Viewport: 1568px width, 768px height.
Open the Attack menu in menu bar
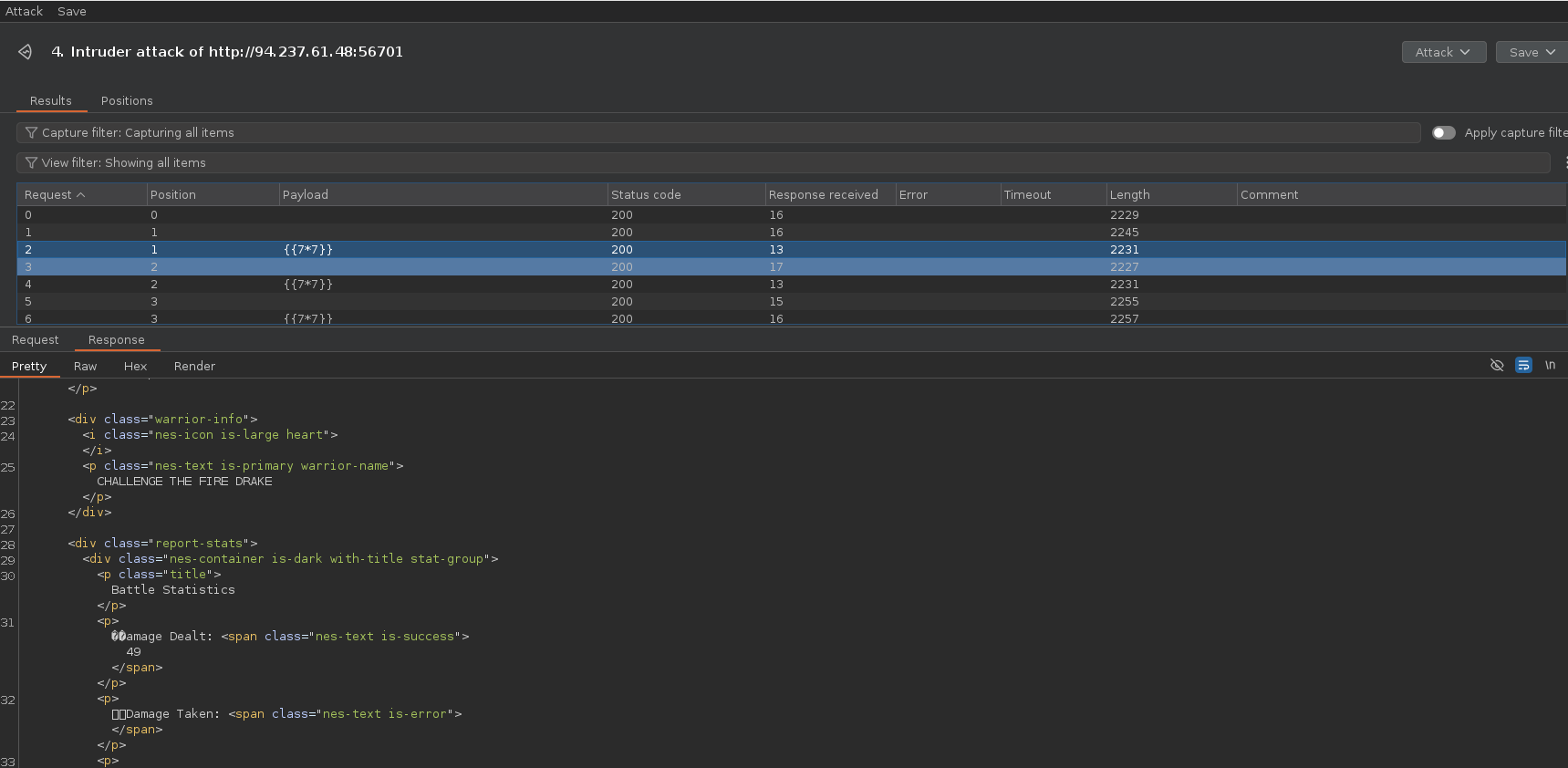[24, 11]
